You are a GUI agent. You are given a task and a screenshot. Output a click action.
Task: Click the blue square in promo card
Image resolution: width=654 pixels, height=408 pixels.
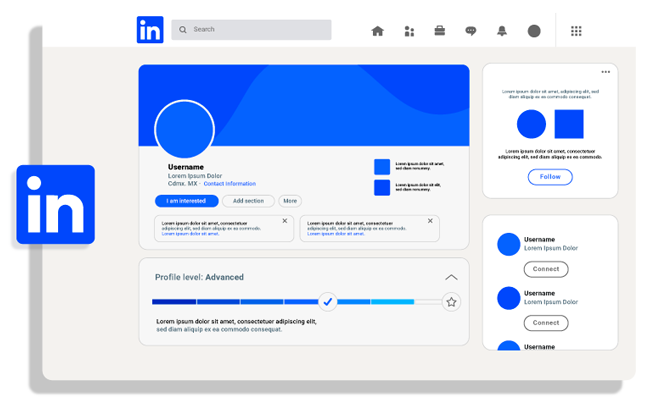pyautogui.click(x=569, y=124)
